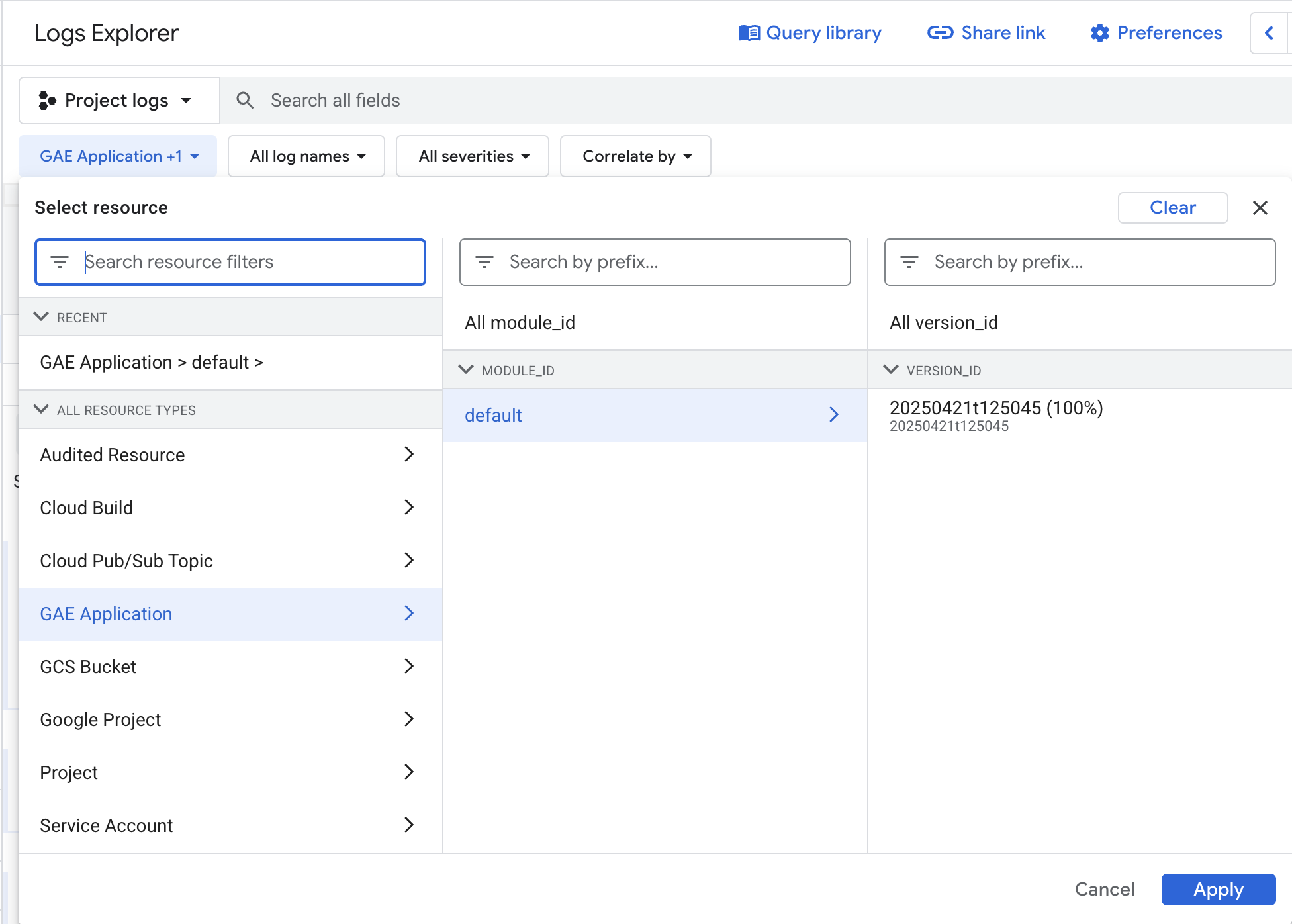Expand the GCS Bucket chevron
This screenshot has width=1292, height=924.
(x=409, y=667)
